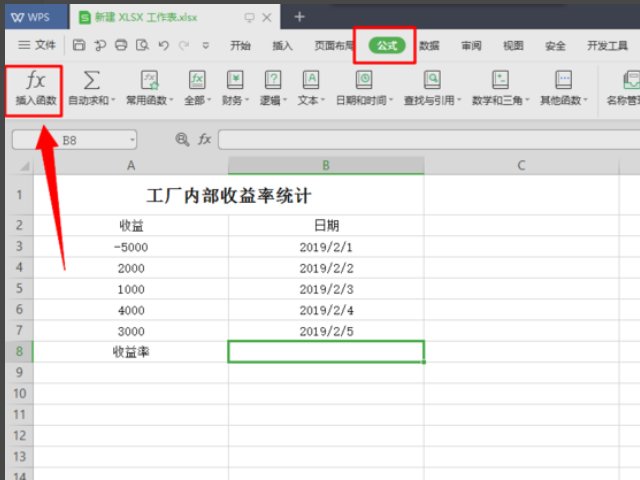Click the date cell 2019/2/4

coord(326,310)
